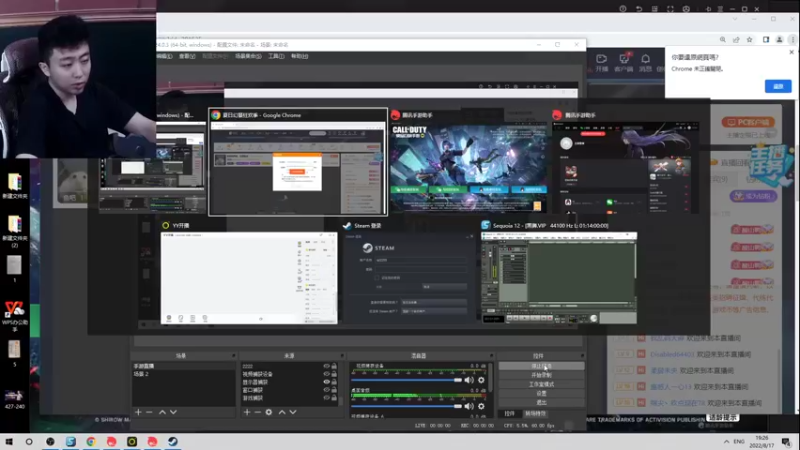Select the first scene in the scenes list
This screenshot has width=800, height=450.
tap(184, 366)
